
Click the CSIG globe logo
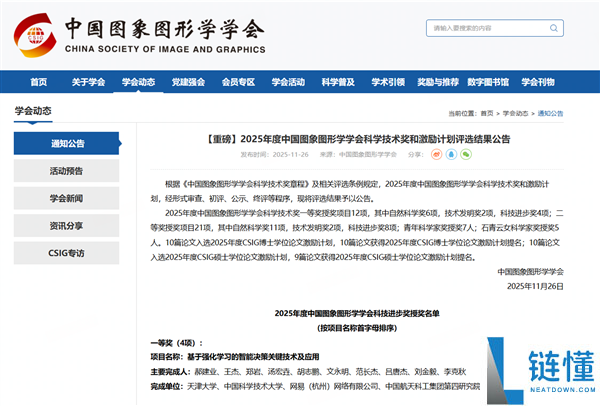click(x=35, y=35)
